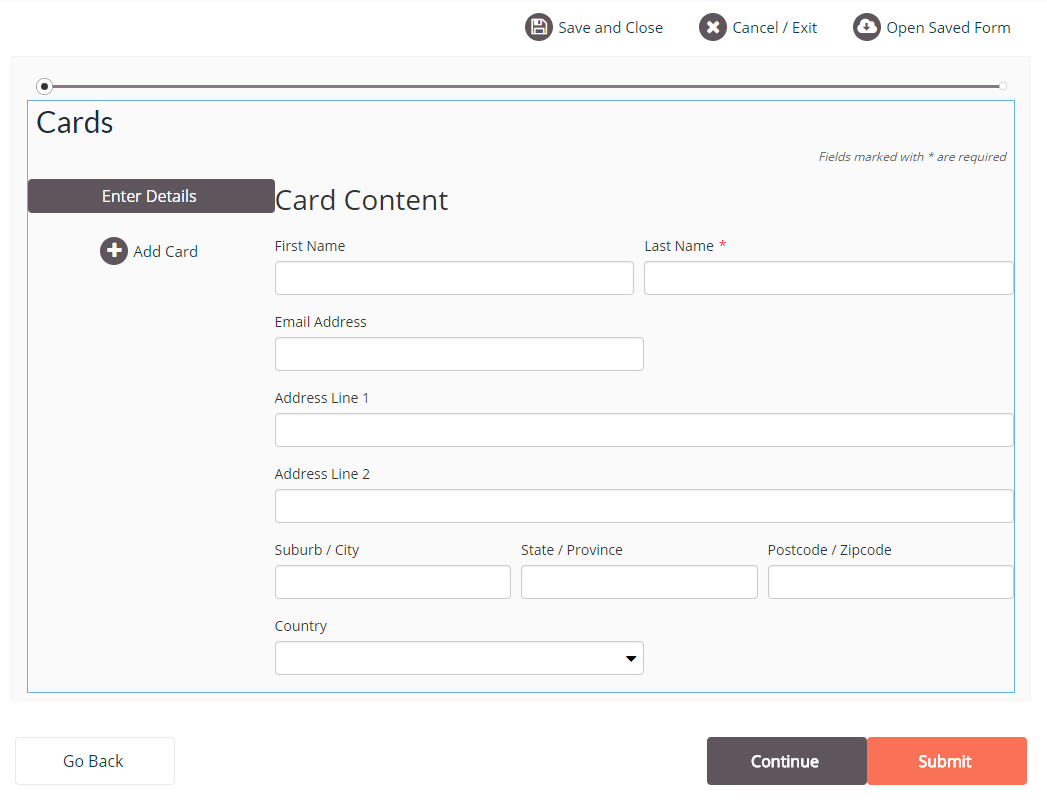
Task: Click the Cards section heading
Action: [74, 122]
